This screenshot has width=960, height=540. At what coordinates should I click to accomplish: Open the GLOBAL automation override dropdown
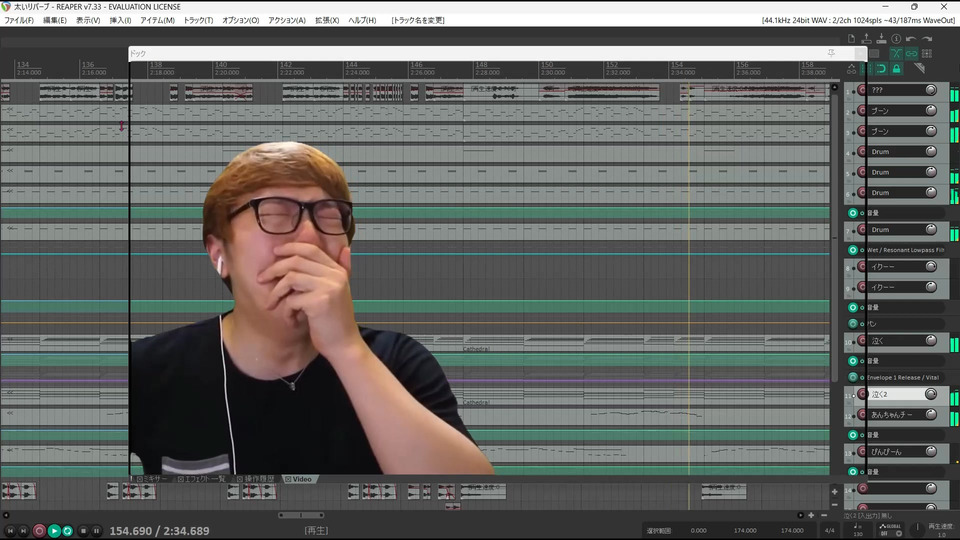click(x=891, y=530)
